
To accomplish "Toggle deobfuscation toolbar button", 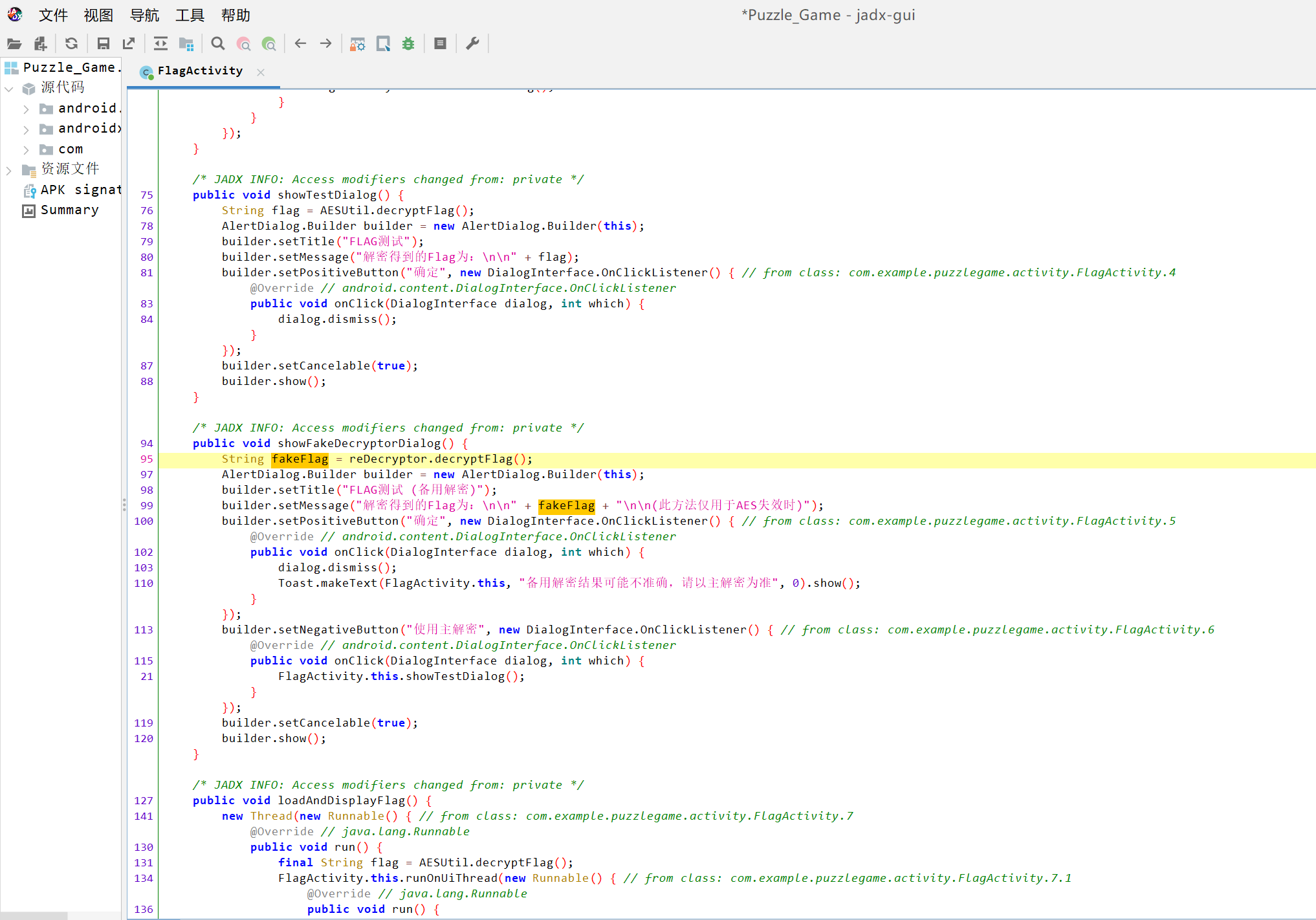I will [357, 44].
